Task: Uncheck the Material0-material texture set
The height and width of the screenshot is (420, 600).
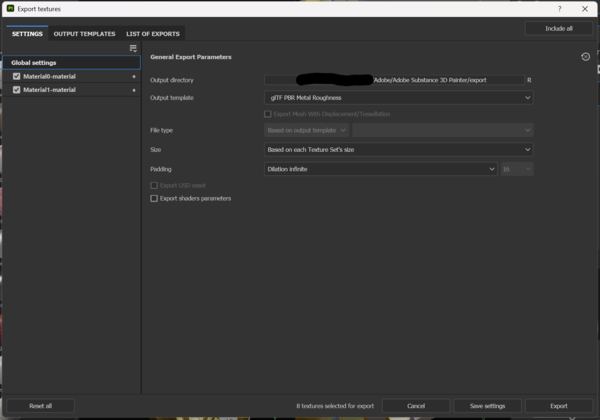Action: coord(17,76)
